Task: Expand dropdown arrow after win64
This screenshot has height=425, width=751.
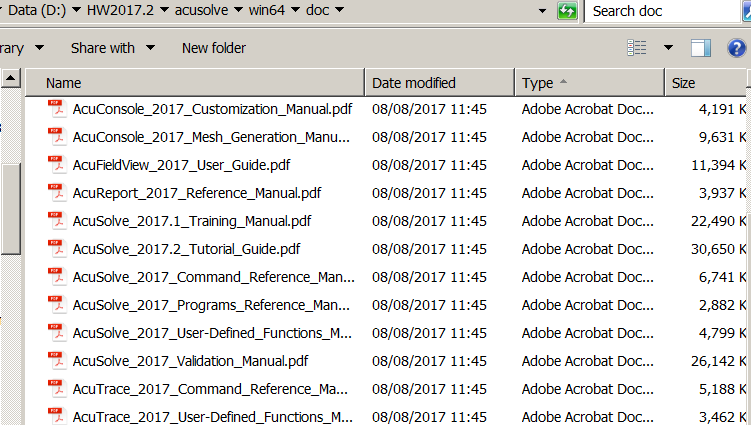Action: [x=296, y=10]
